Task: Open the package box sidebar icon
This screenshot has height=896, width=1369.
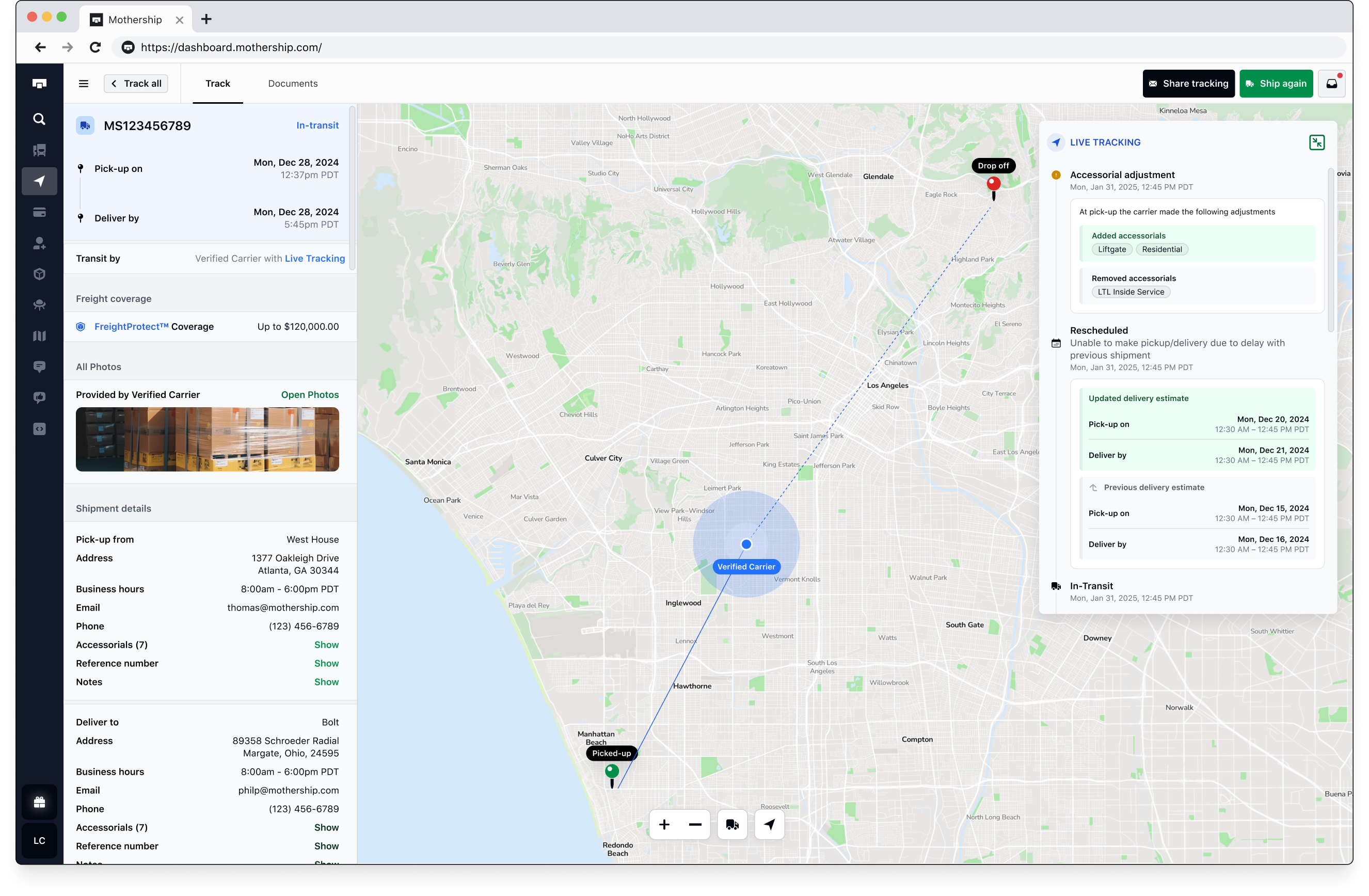Action: tap(39, 274)
